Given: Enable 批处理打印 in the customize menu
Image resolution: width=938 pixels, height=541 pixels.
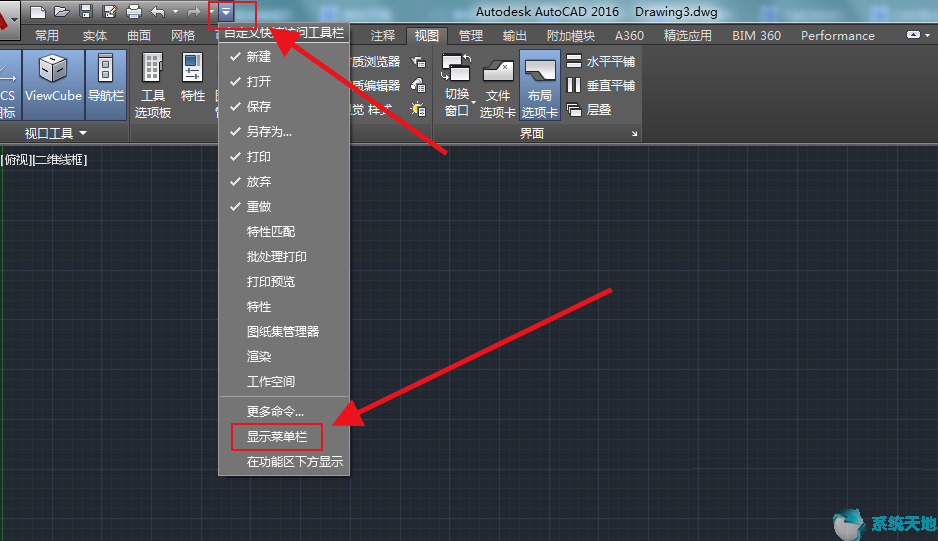Looking at the screenshot, I should tap(284, 257).
